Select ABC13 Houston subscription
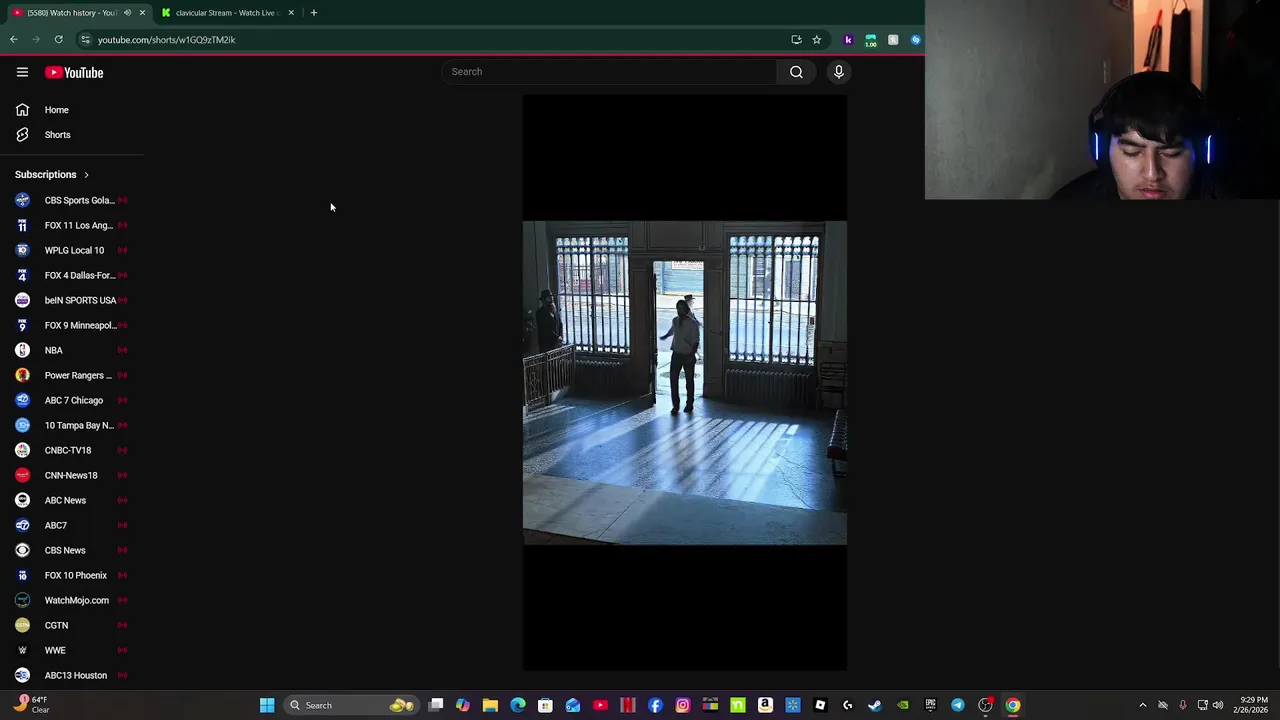 pos(72,675)
